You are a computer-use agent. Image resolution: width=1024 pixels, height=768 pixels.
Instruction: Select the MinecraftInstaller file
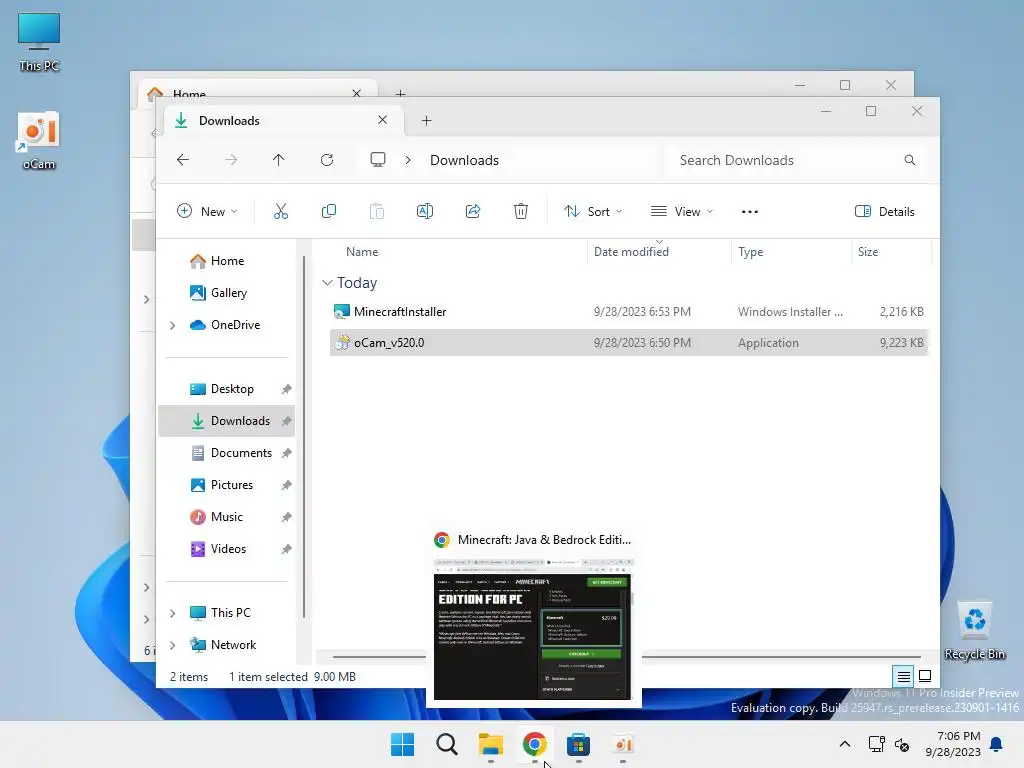(x=629, y=312)
